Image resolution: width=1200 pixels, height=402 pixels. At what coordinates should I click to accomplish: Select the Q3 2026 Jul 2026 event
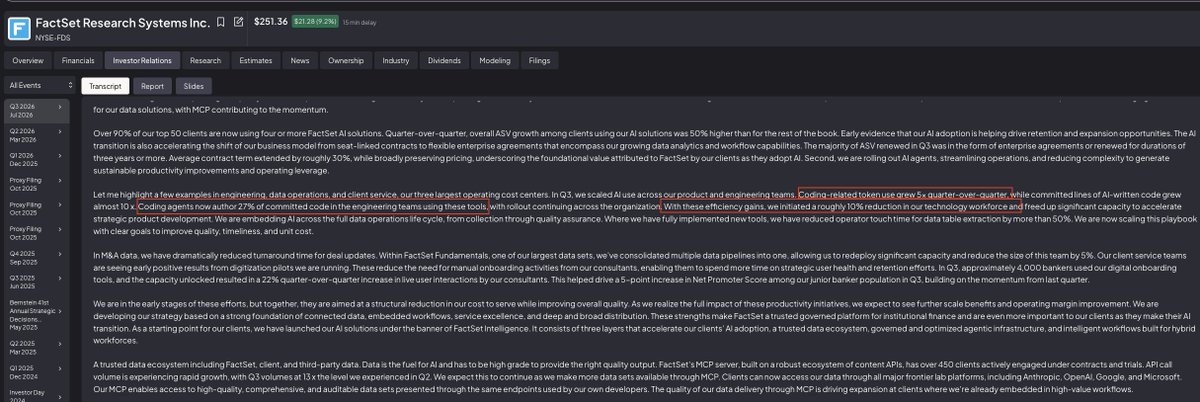click(35, 111)
